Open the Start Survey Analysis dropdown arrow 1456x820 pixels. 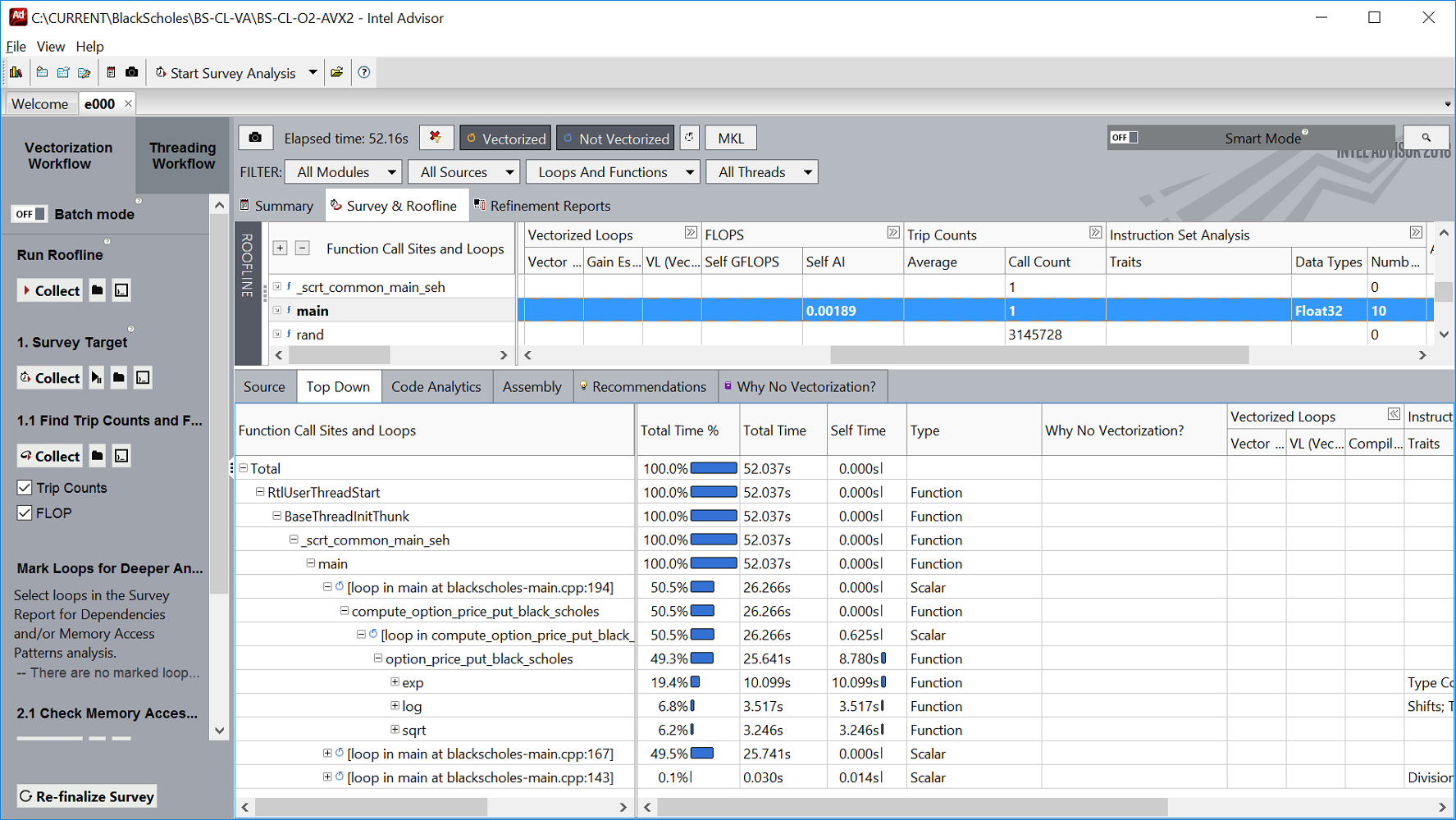[313, 72]
